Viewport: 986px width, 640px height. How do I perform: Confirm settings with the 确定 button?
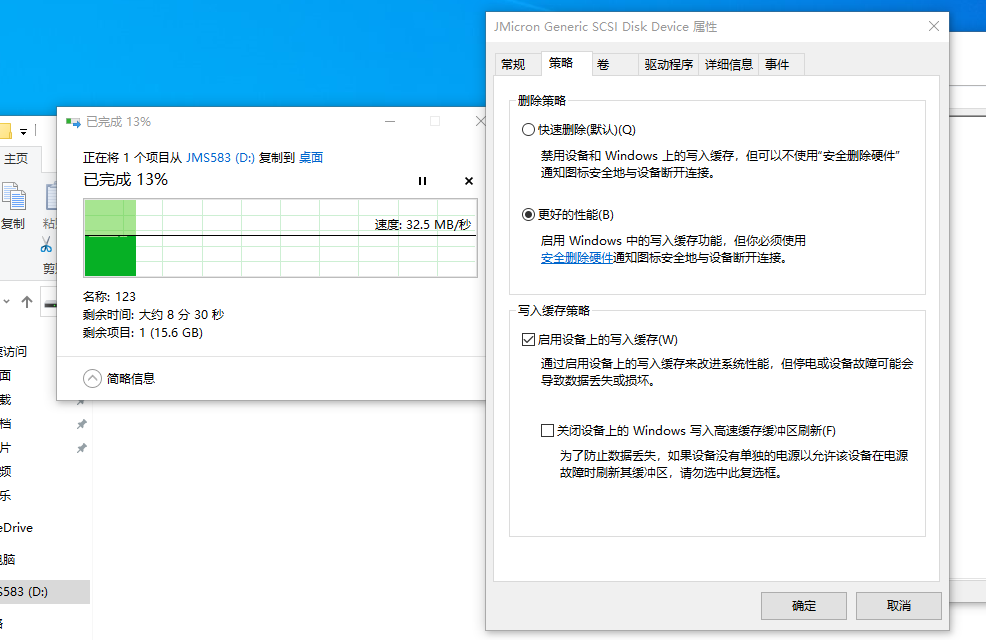pyautogui.click(x=804, y=605)
